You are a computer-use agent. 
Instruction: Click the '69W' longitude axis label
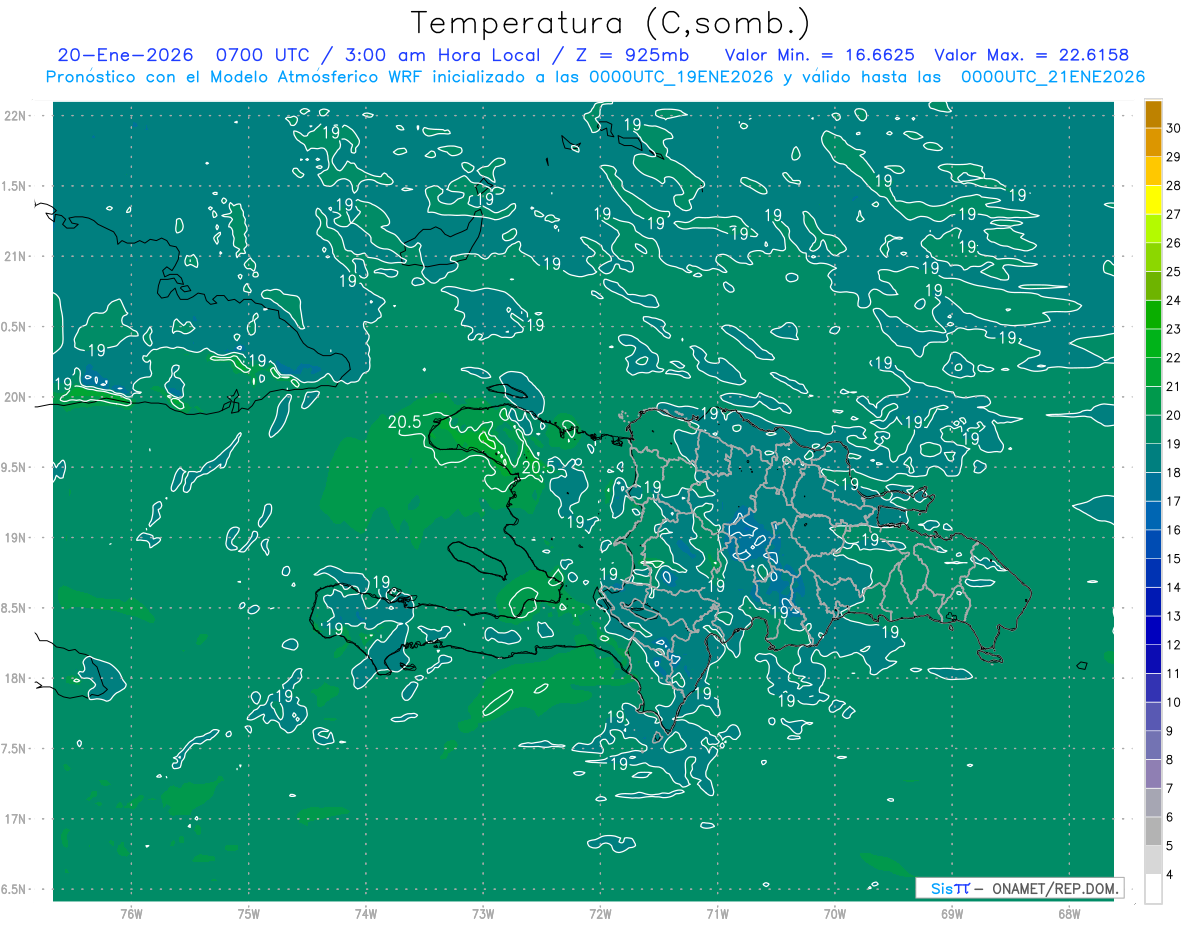point(952,914)
